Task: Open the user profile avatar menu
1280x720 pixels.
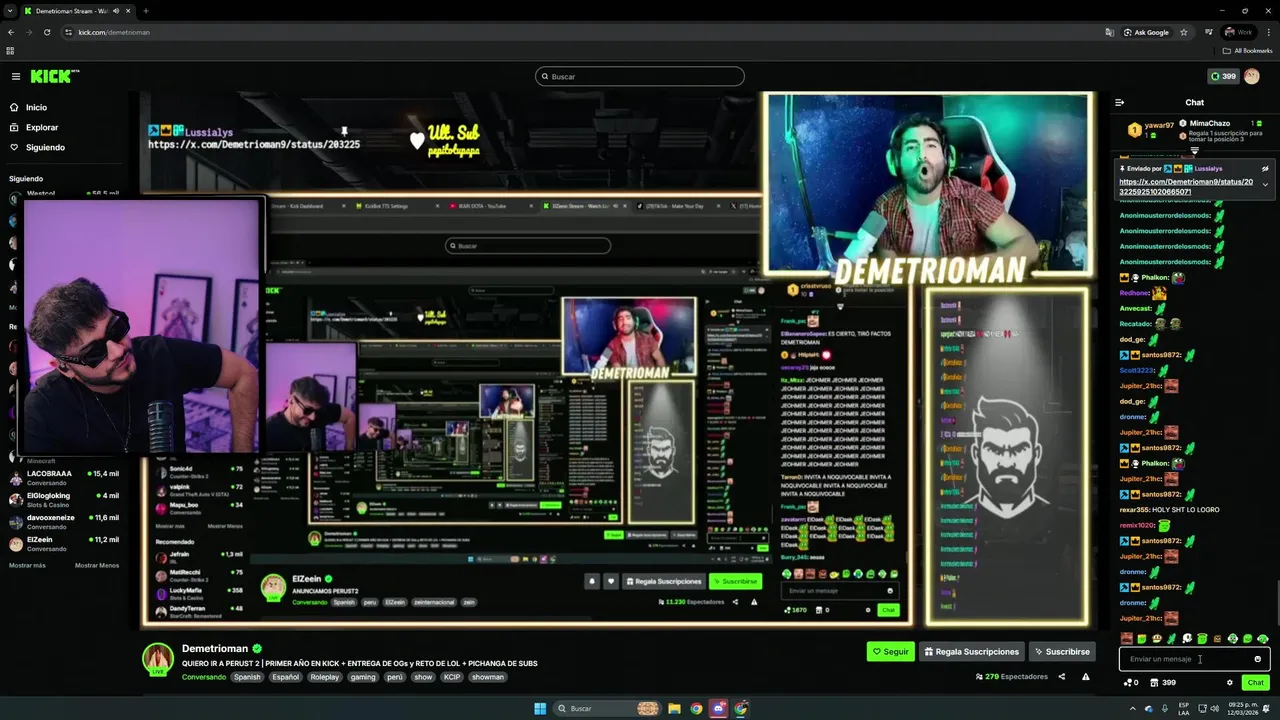Action: click(1252, 76)
